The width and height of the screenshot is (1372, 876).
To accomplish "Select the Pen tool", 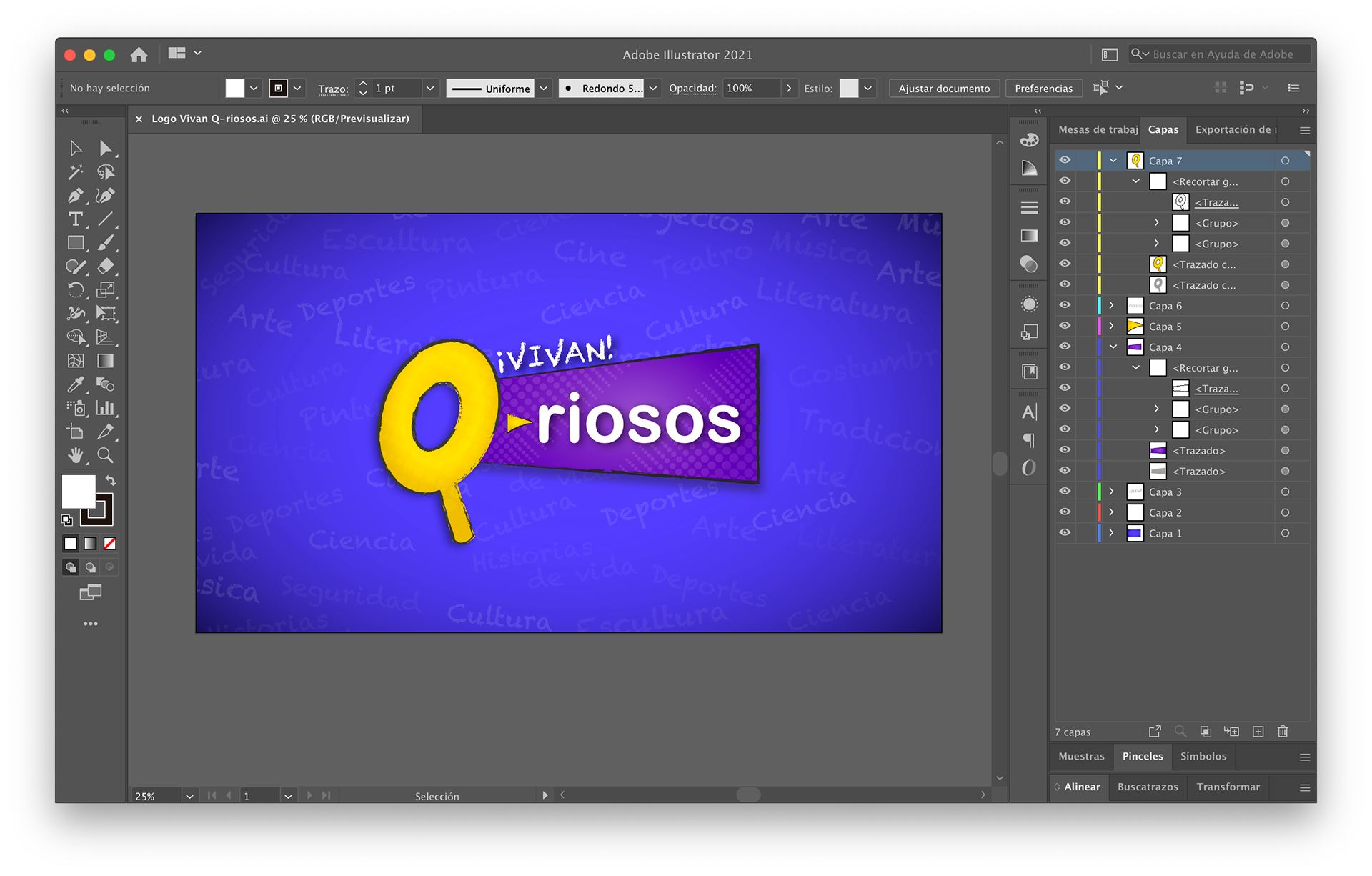I will coord(75,196).
